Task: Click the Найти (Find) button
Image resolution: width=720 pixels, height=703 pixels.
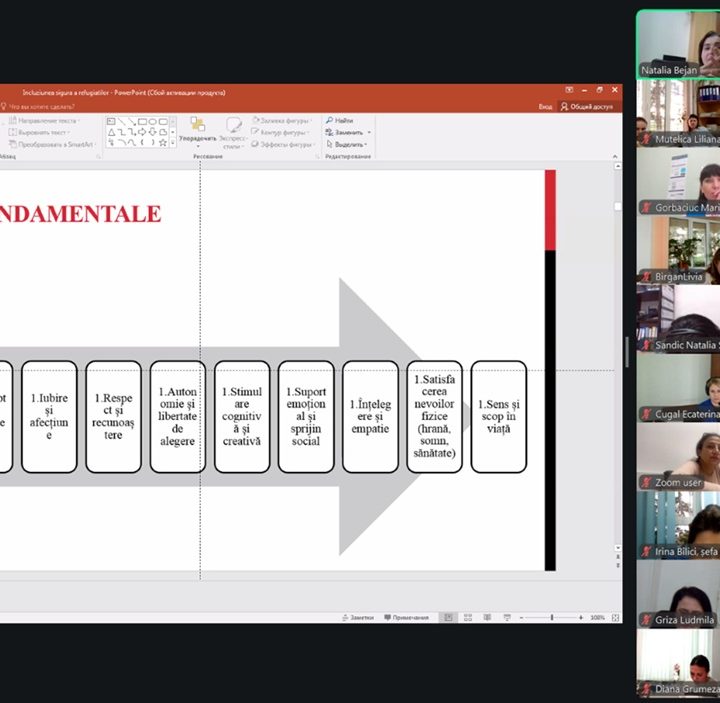Action: point(338,120)
